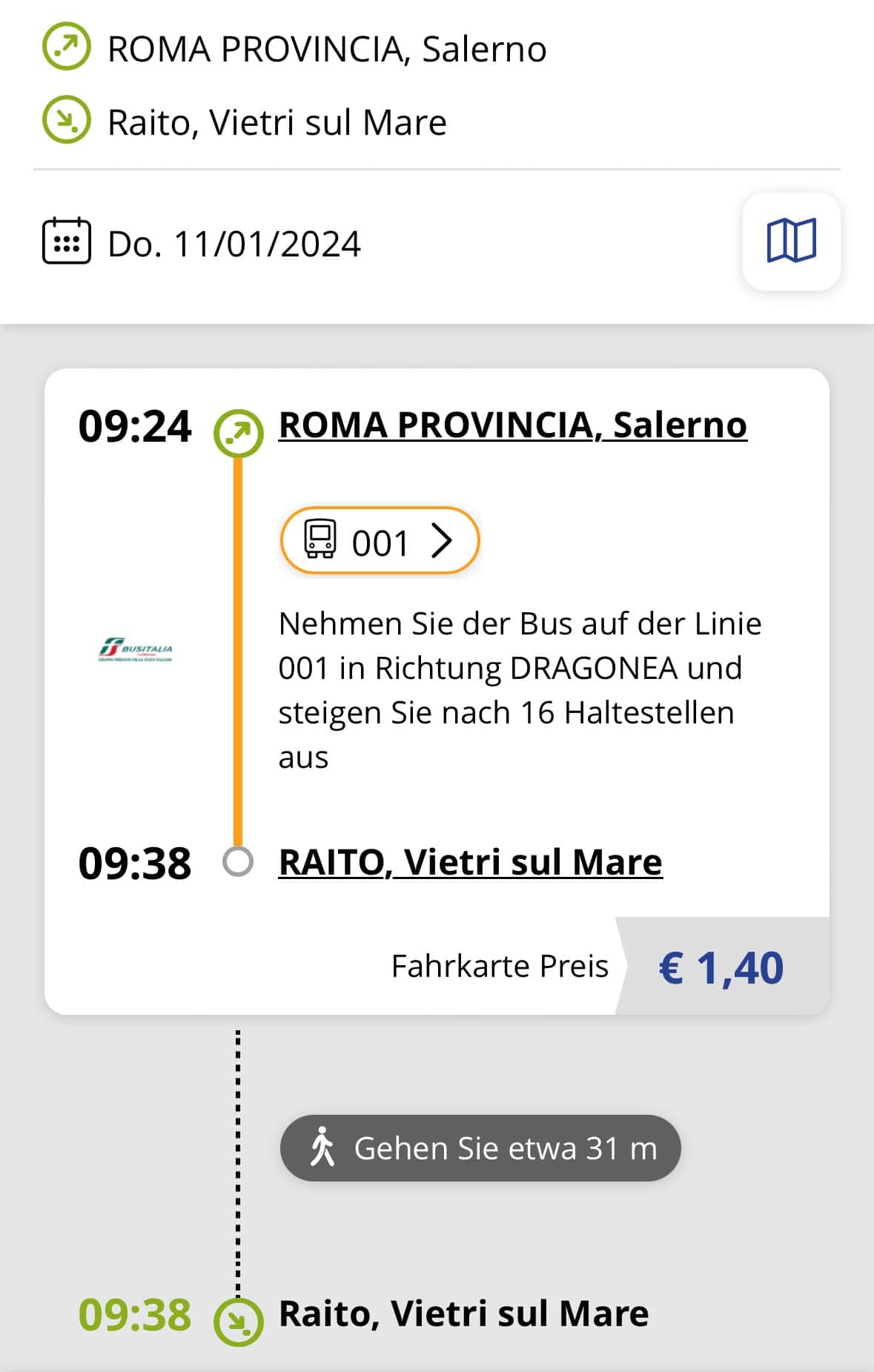Image resolution: width=874 pixels, height=1372 pixels.
Task: Select the Fahrkarte Preis label
Action: 500,966
